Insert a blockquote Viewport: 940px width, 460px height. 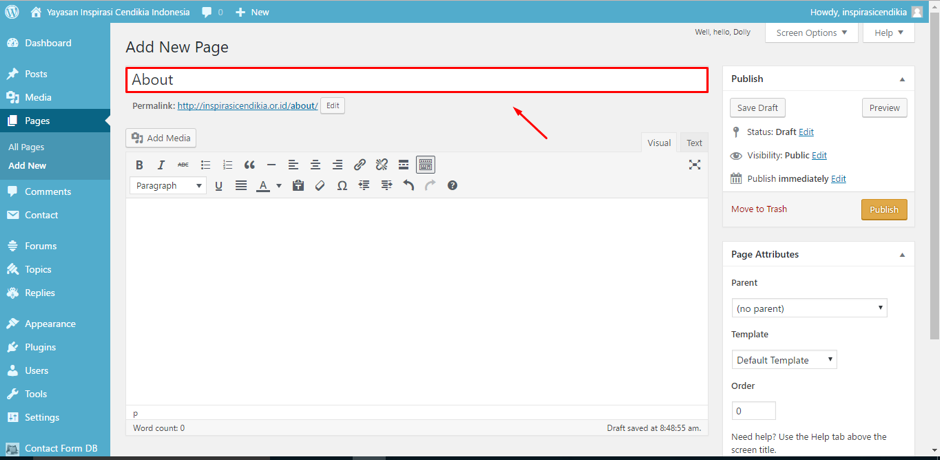(249, 165)
